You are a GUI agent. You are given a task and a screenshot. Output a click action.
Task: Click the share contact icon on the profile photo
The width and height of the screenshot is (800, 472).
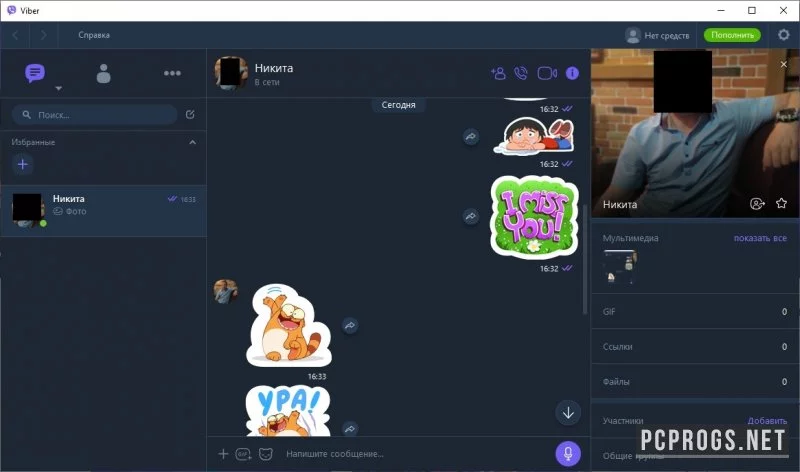(757, 204)
